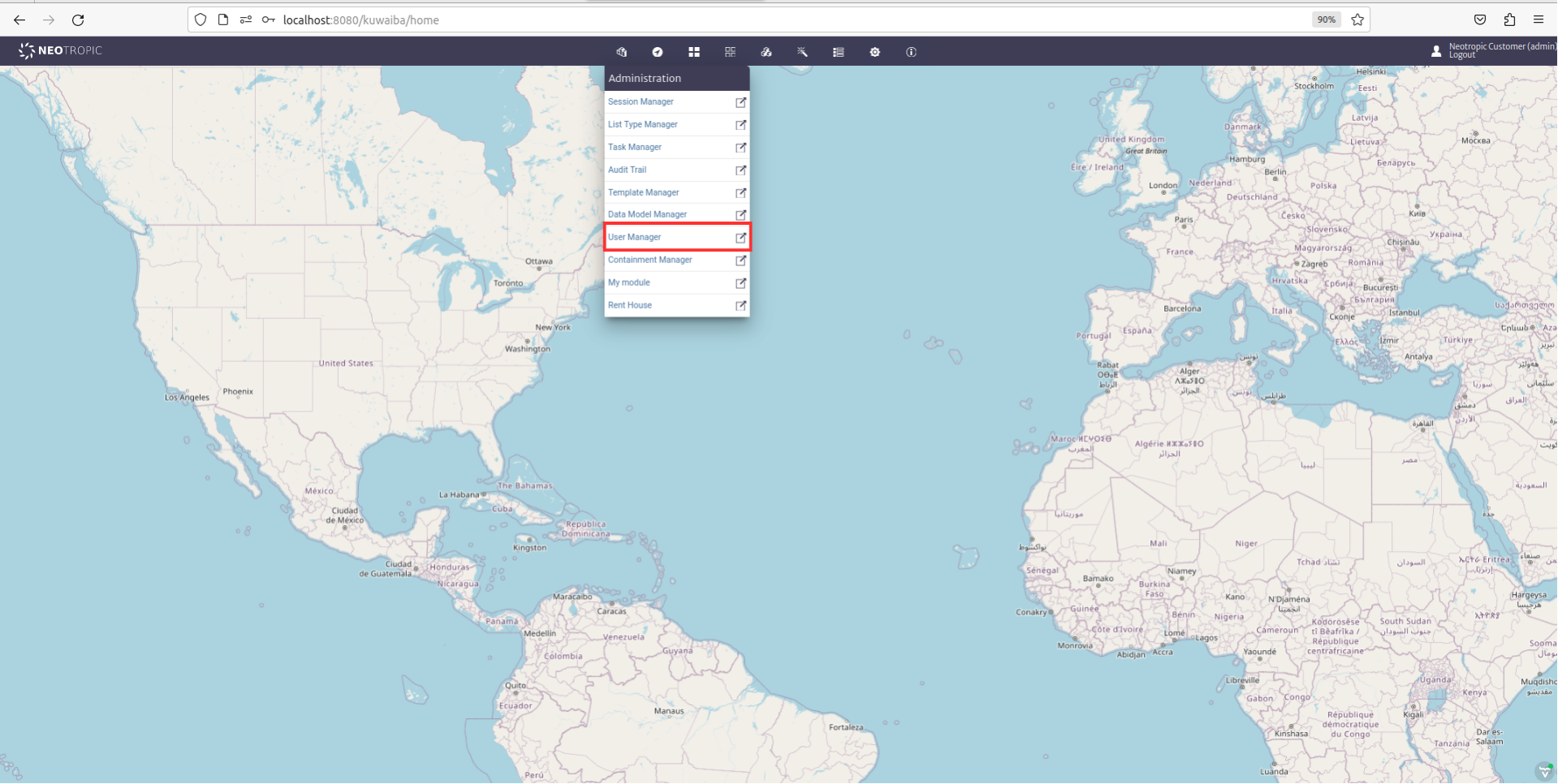The width and height of the screenshot is (1558, 784).
Task: Open Session Manager from Administration menu
Action: click(641, 102)
